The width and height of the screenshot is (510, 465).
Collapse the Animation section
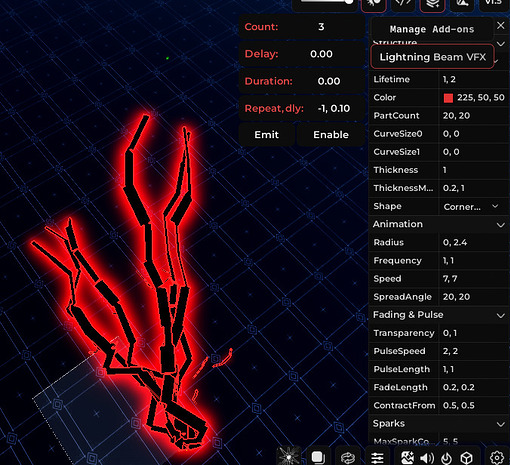500,225
